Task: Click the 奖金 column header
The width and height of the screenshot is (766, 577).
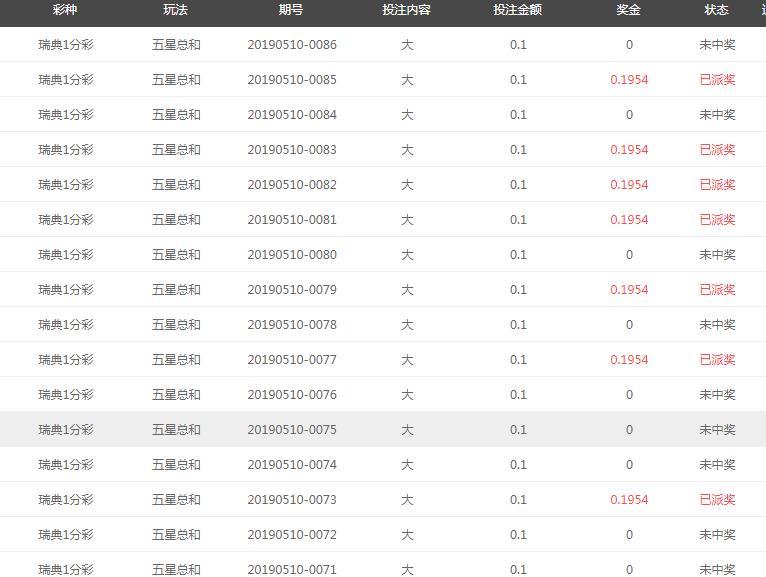Action: (628, 10)
